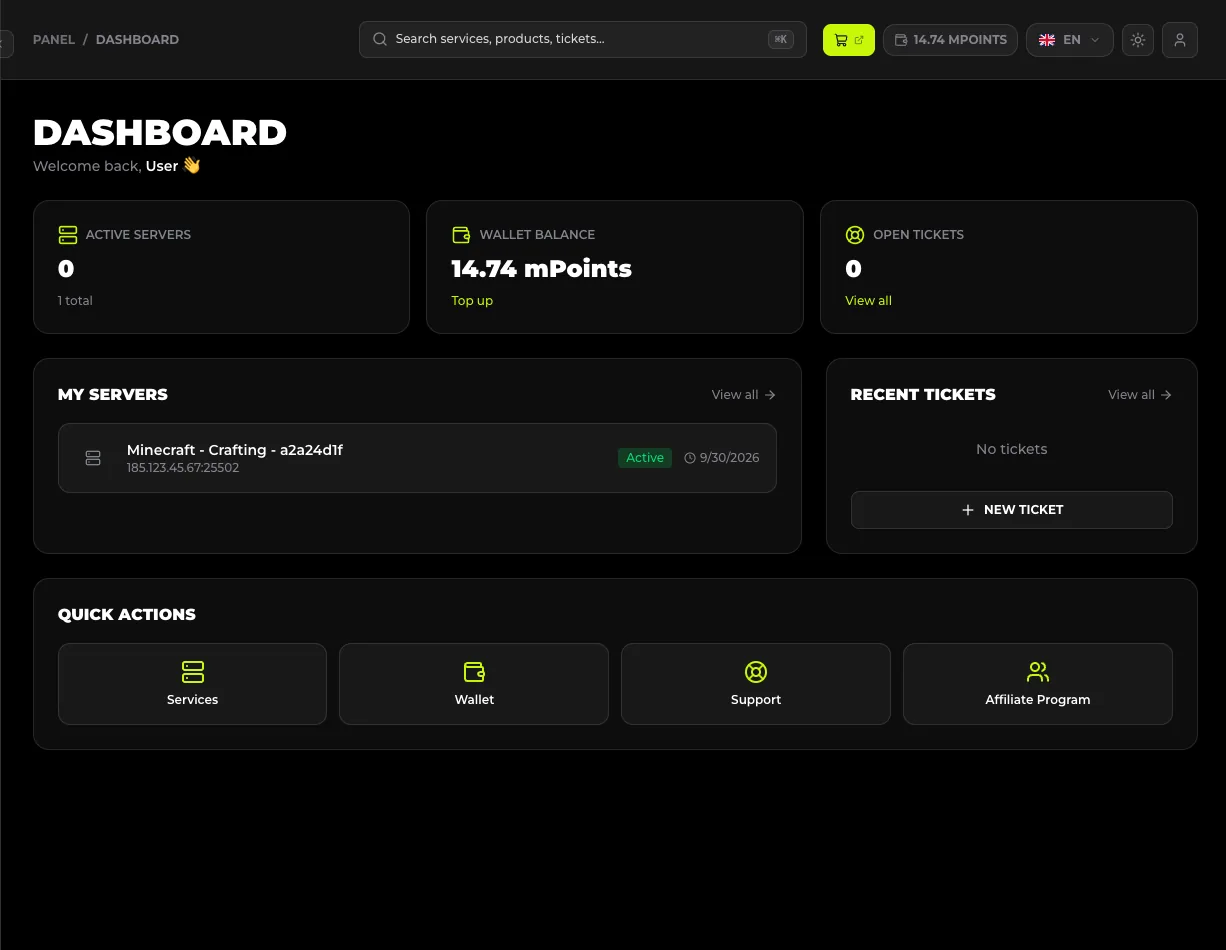Open the EN language dropdown
1226x950 pixels.
pos(1069,40)
